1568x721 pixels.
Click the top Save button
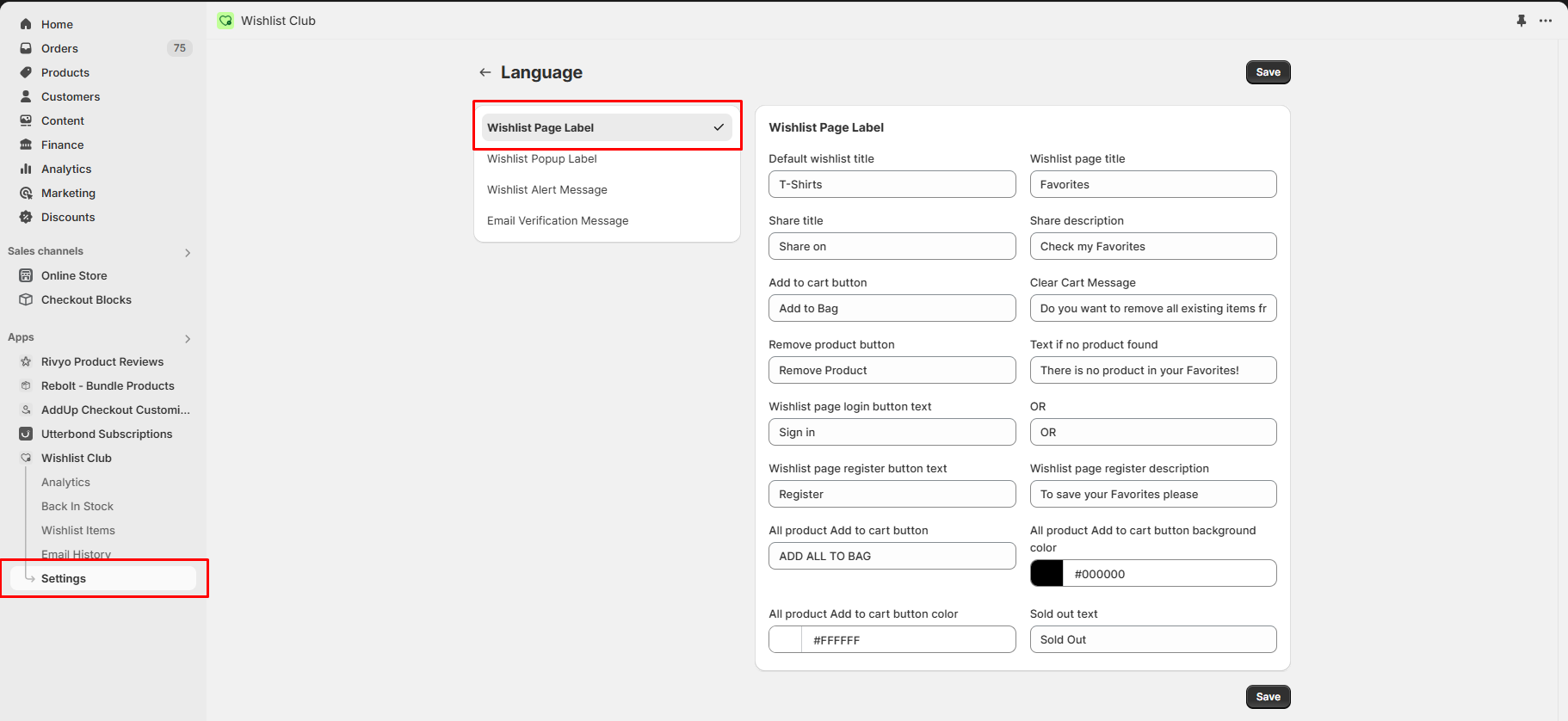[1268, 72]
